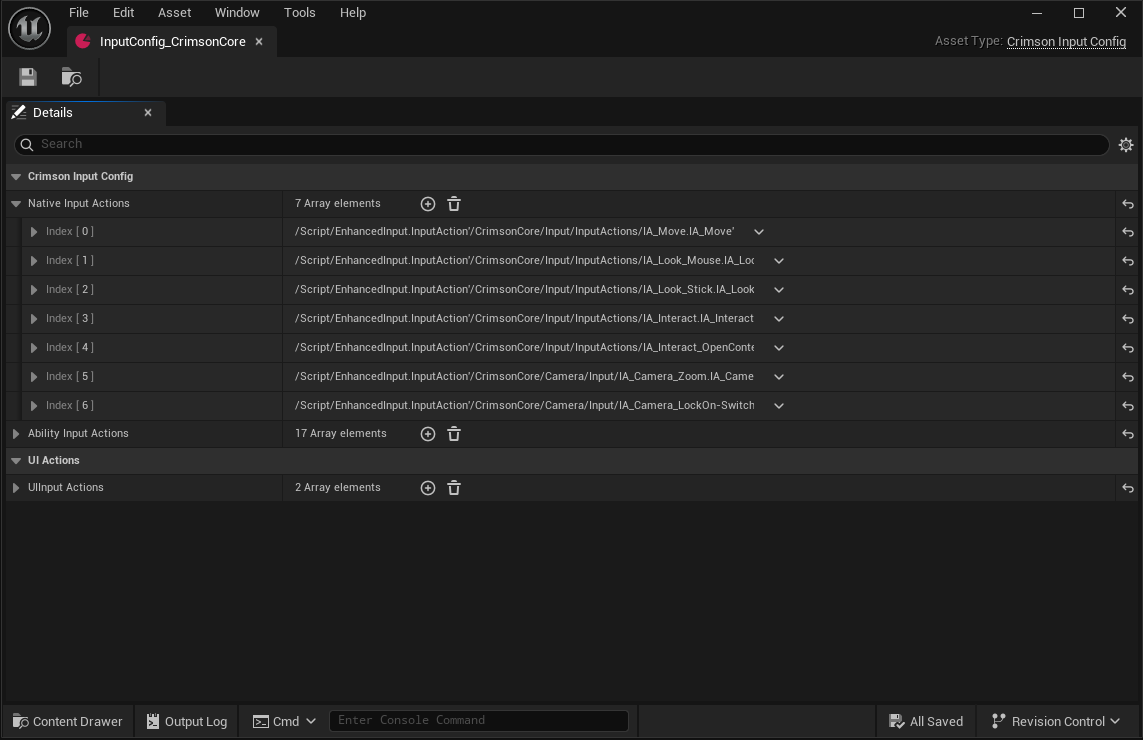The image size is (1143, 740).
Task: Expand Index [ 0 ] row
Action: click(34, 232)
